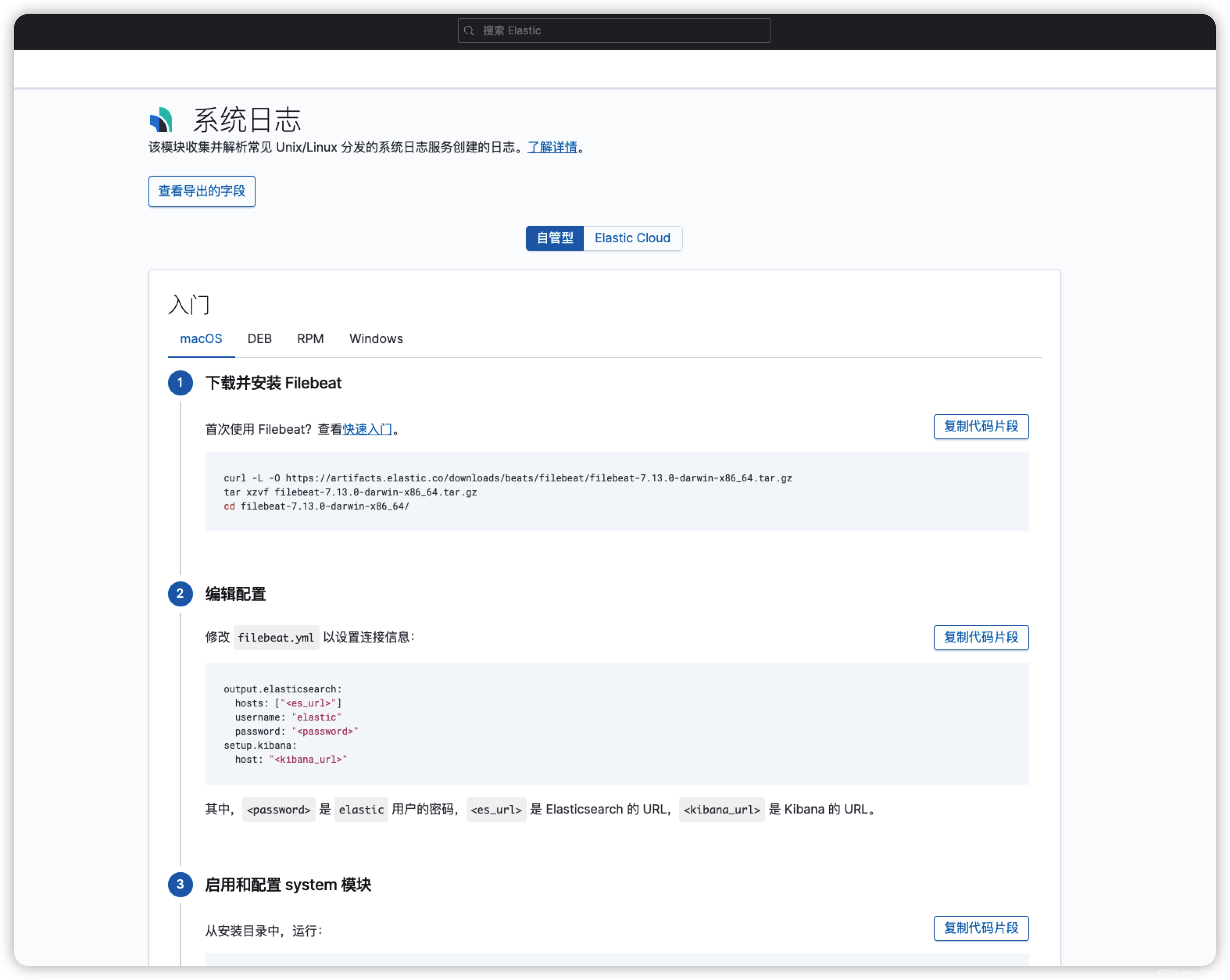
Task: Open the Windows instructions tab
Action: (x=376, y=339)
